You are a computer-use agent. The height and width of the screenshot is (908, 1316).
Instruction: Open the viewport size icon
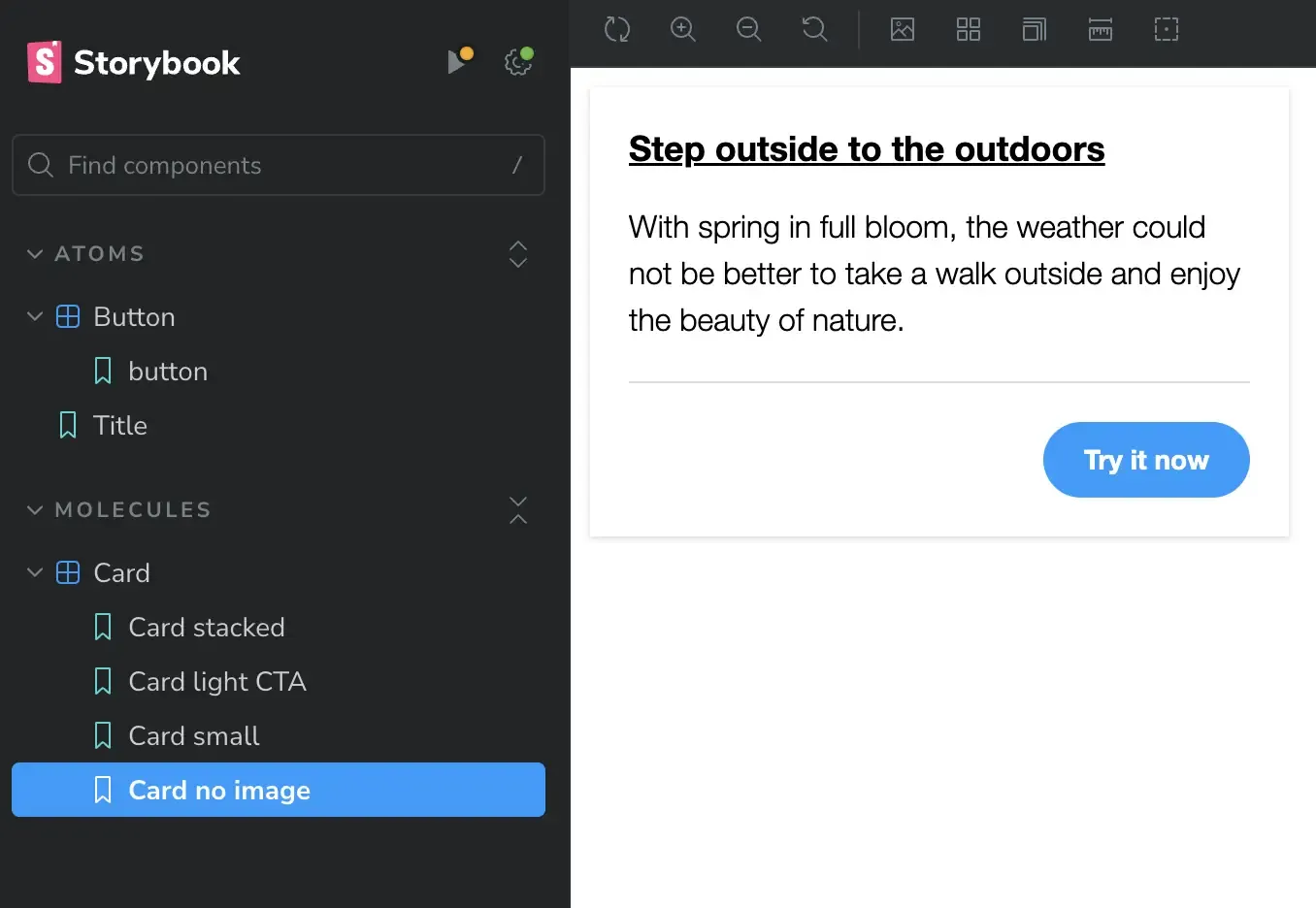(x=1035, y=29)
